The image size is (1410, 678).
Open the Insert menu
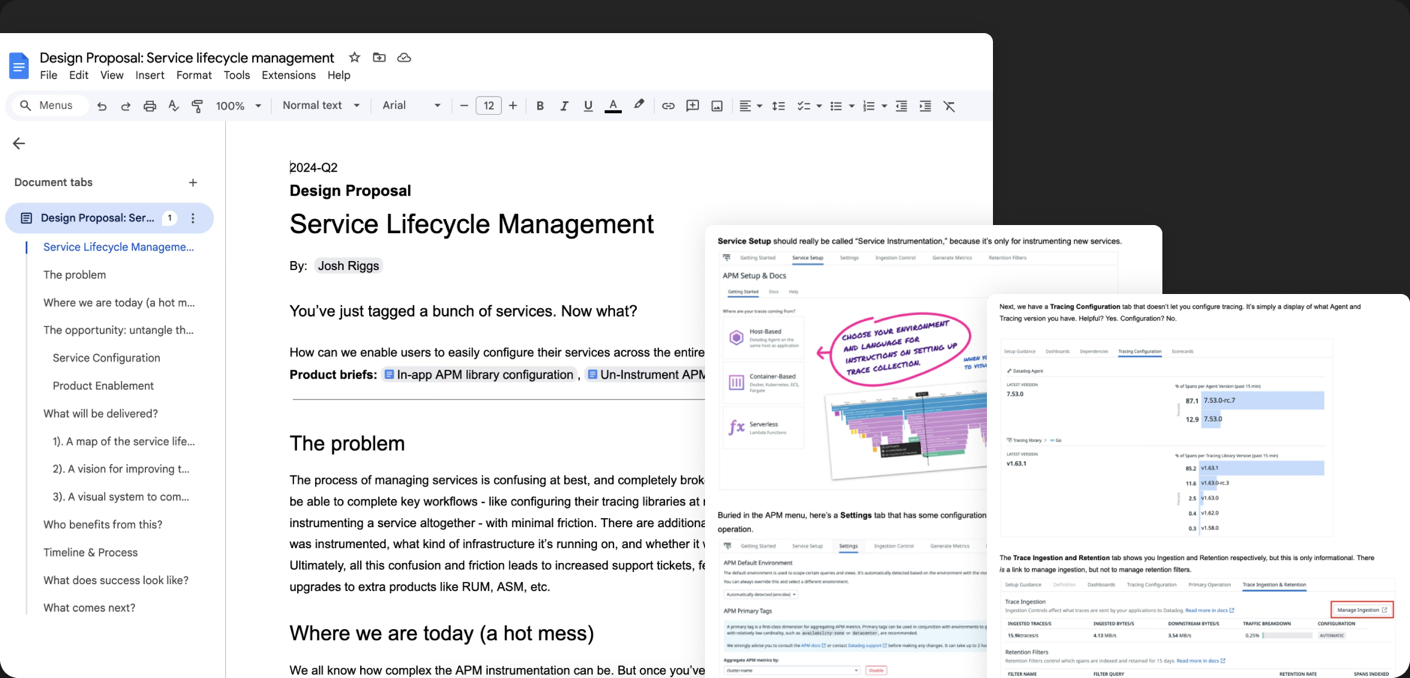click(x=150, y=75)
